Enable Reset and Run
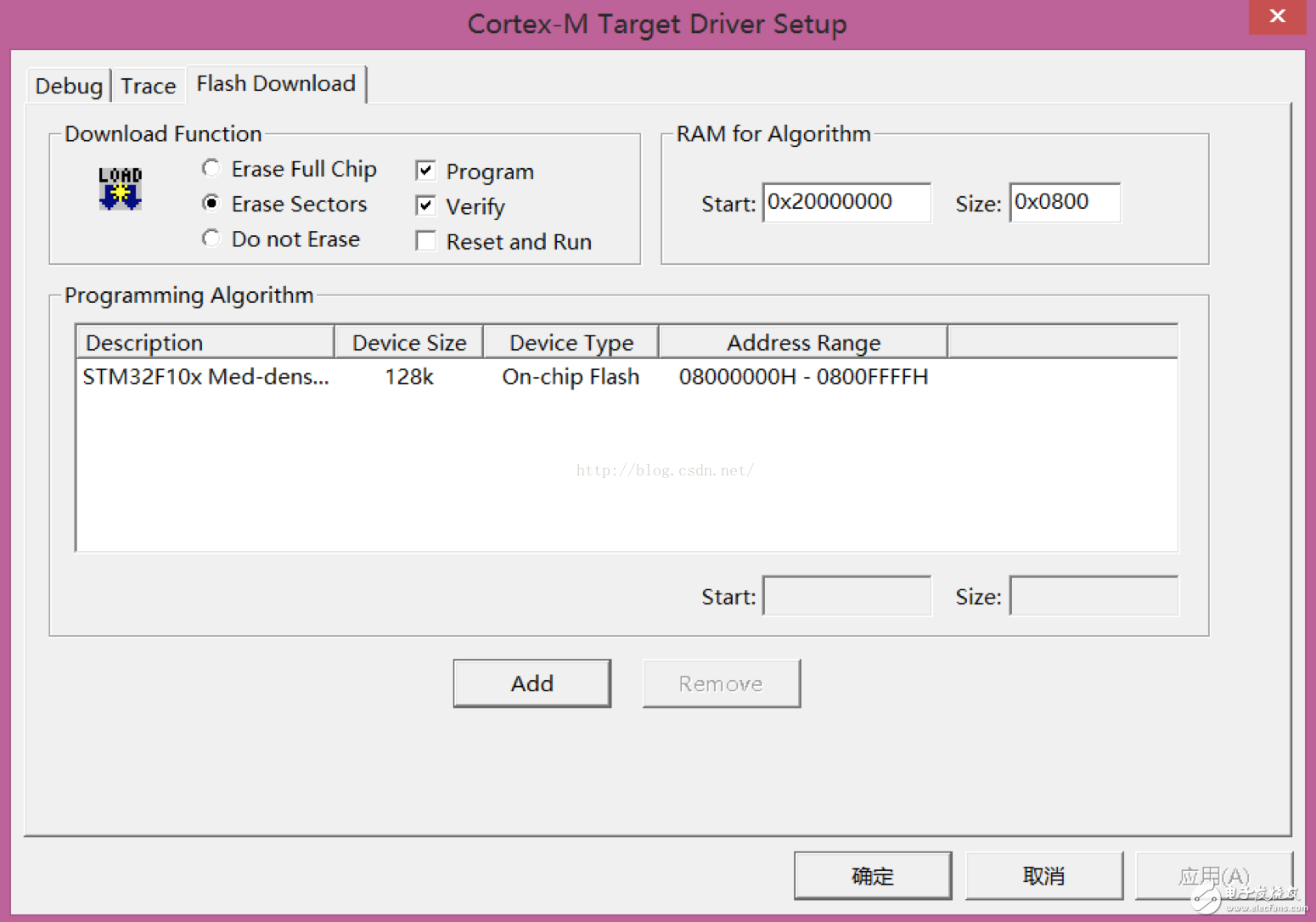Screen dimensions: 1316x922 pos(425,240)
